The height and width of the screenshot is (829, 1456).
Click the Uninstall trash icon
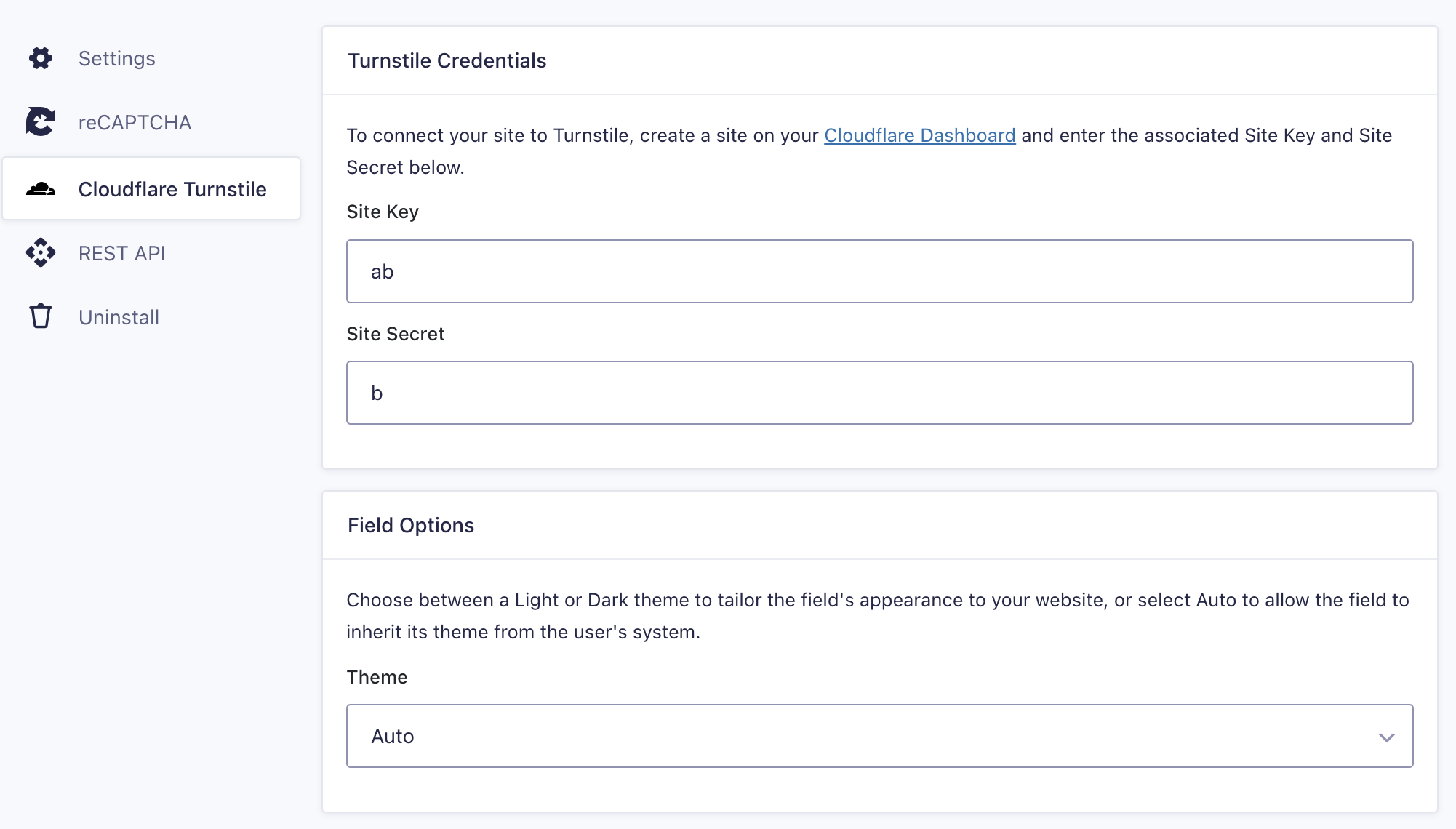(x=40, y=316)
